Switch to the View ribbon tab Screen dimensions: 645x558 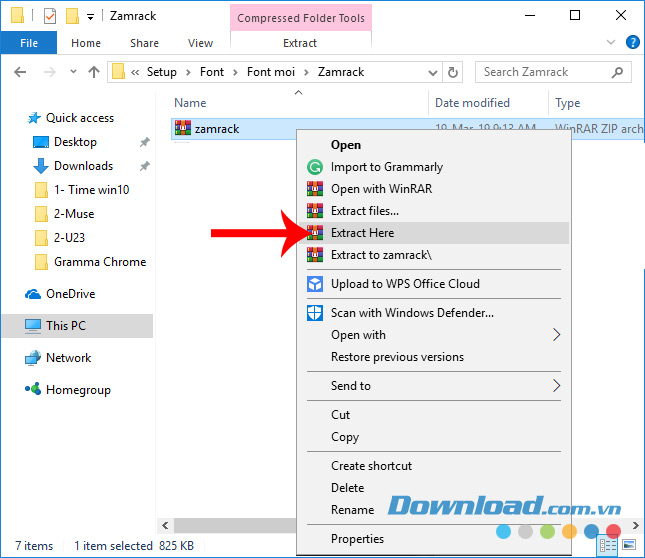pos(200,43)
